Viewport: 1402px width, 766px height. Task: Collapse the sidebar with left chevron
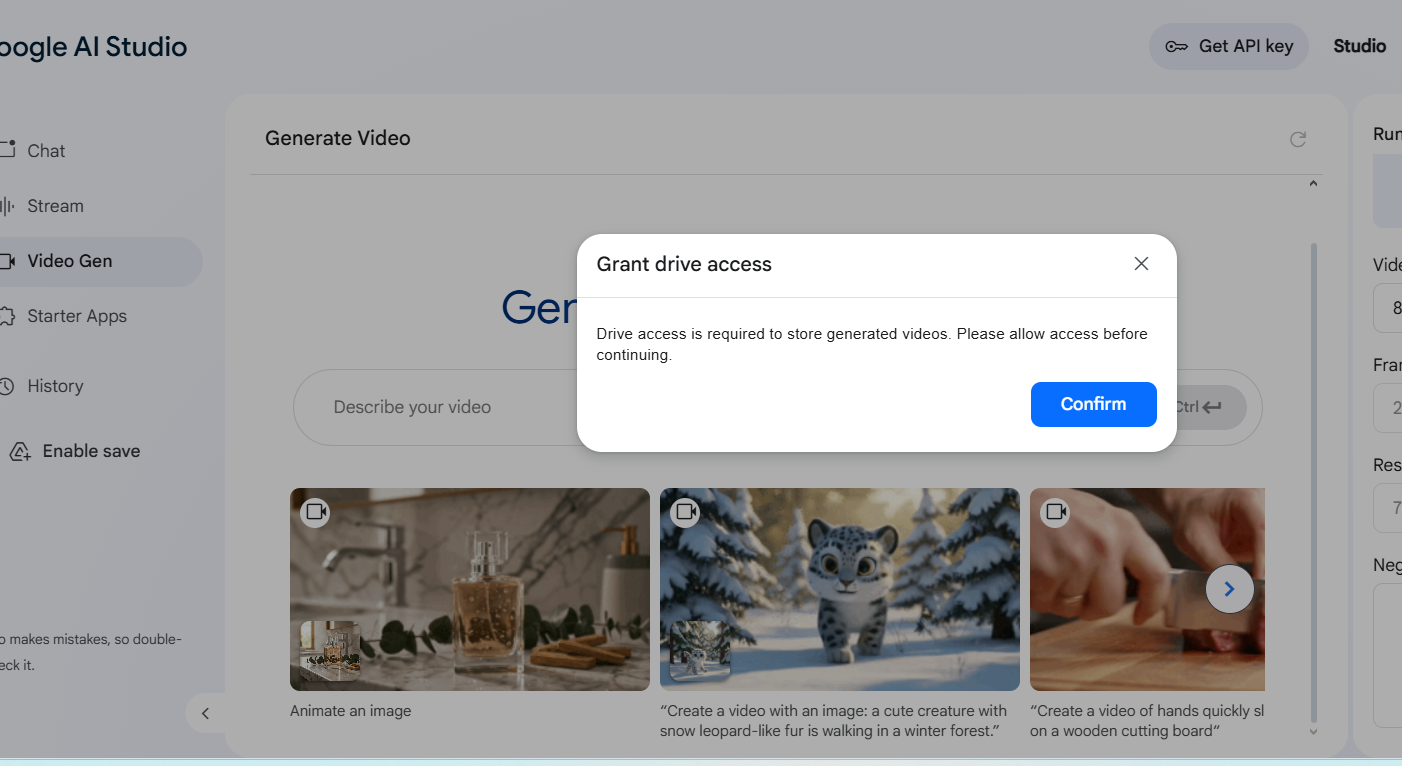tap(205, 713)
